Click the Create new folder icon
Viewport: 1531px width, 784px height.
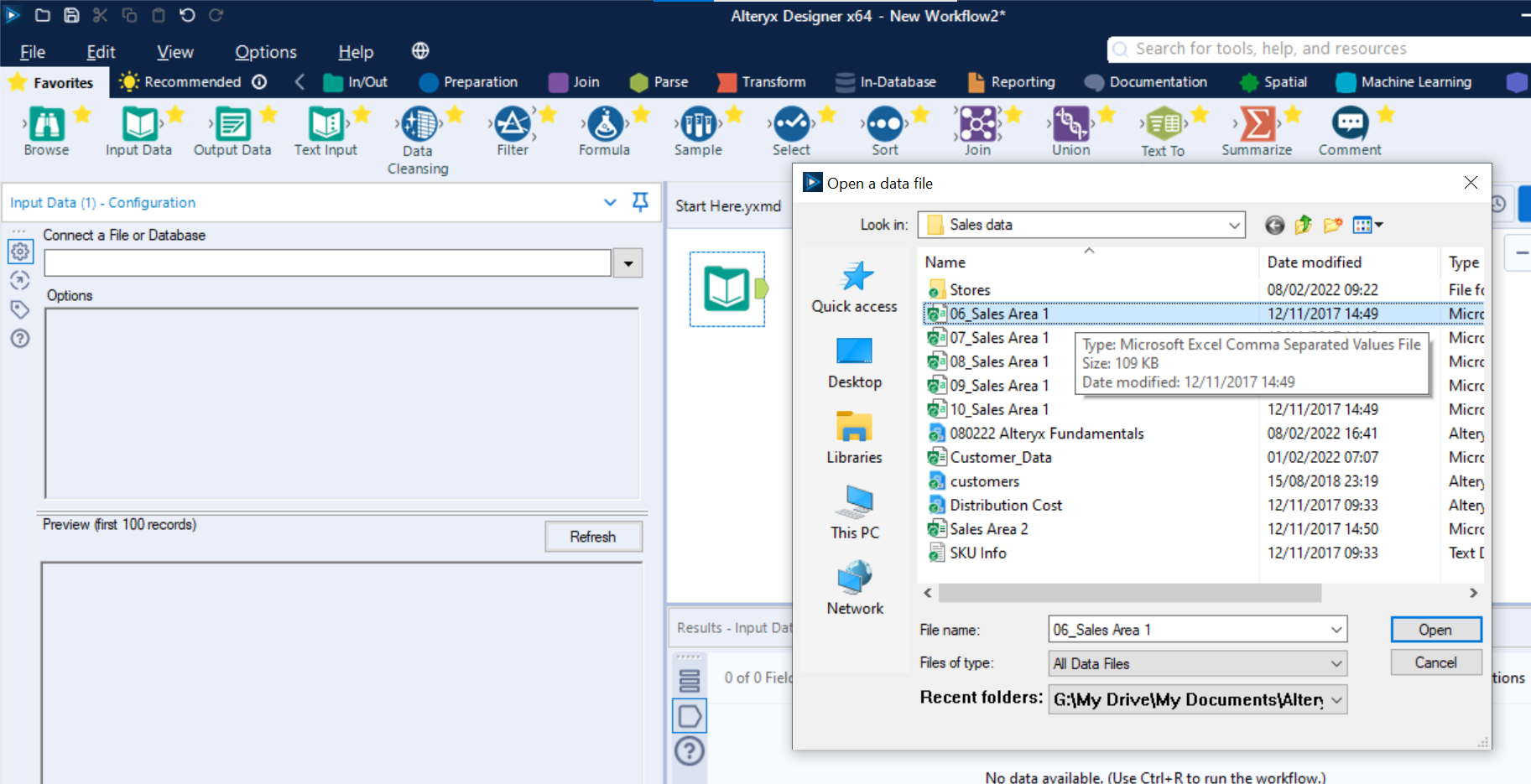1332,225
